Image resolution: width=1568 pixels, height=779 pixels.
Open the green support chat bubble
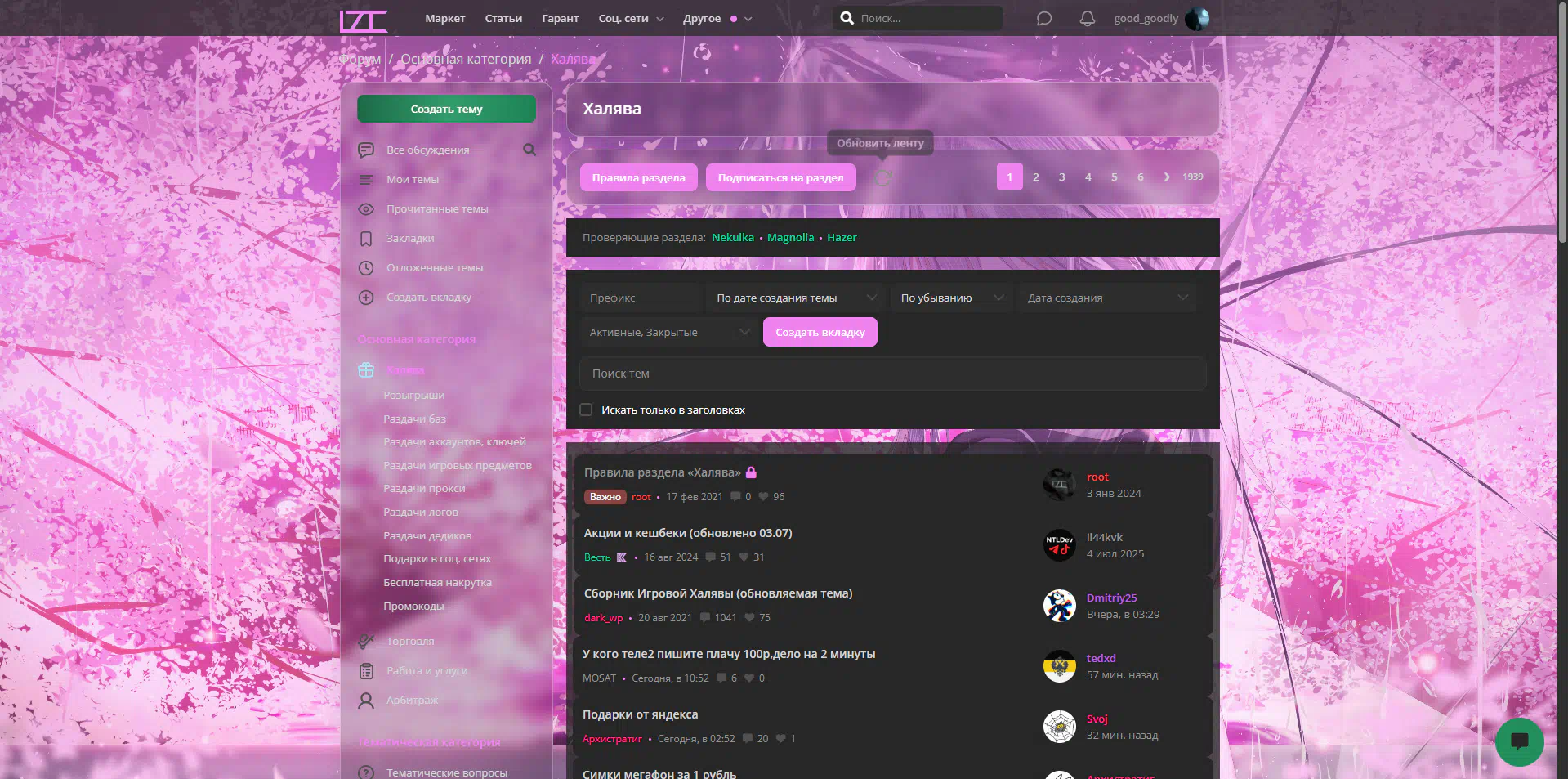point(1519,741)
